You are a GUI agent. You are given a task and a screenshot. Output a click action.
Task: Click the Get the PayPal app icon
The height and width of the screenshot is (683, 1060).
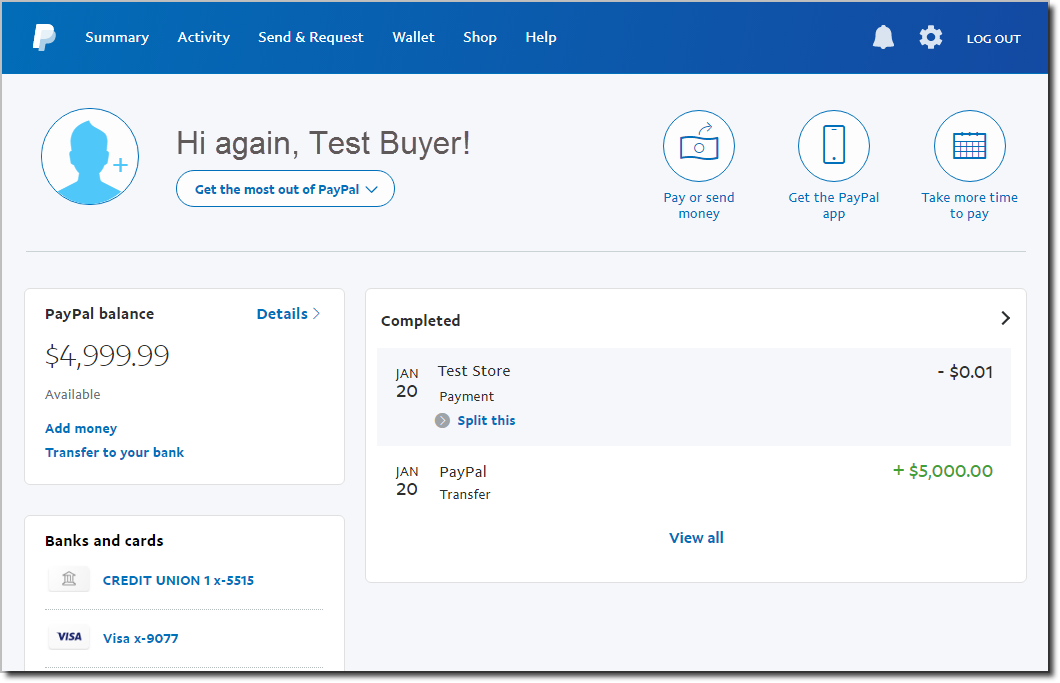pos(834,146)
